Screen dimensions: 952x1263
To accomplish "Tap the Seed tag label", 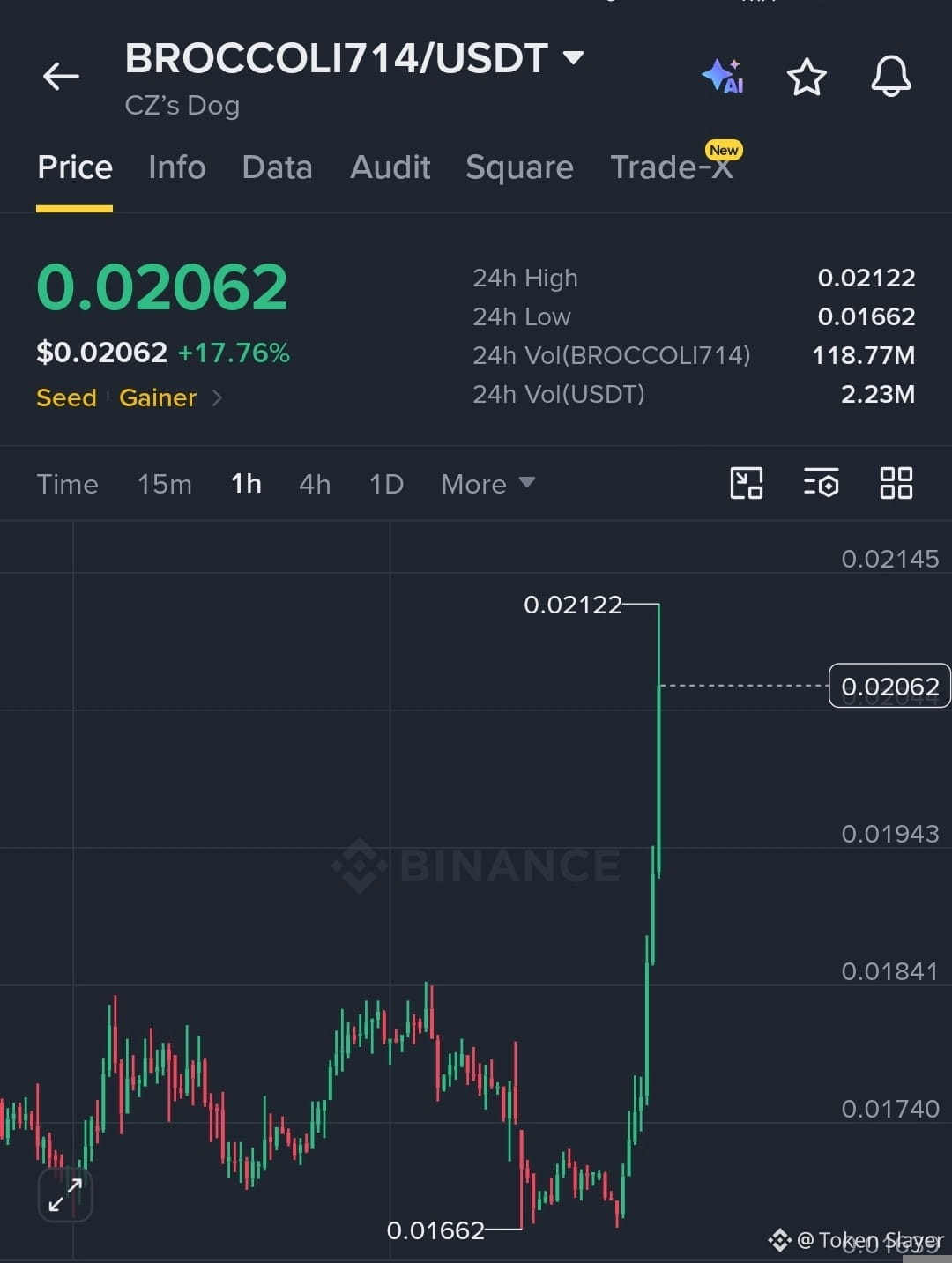I will pos(66,398).
